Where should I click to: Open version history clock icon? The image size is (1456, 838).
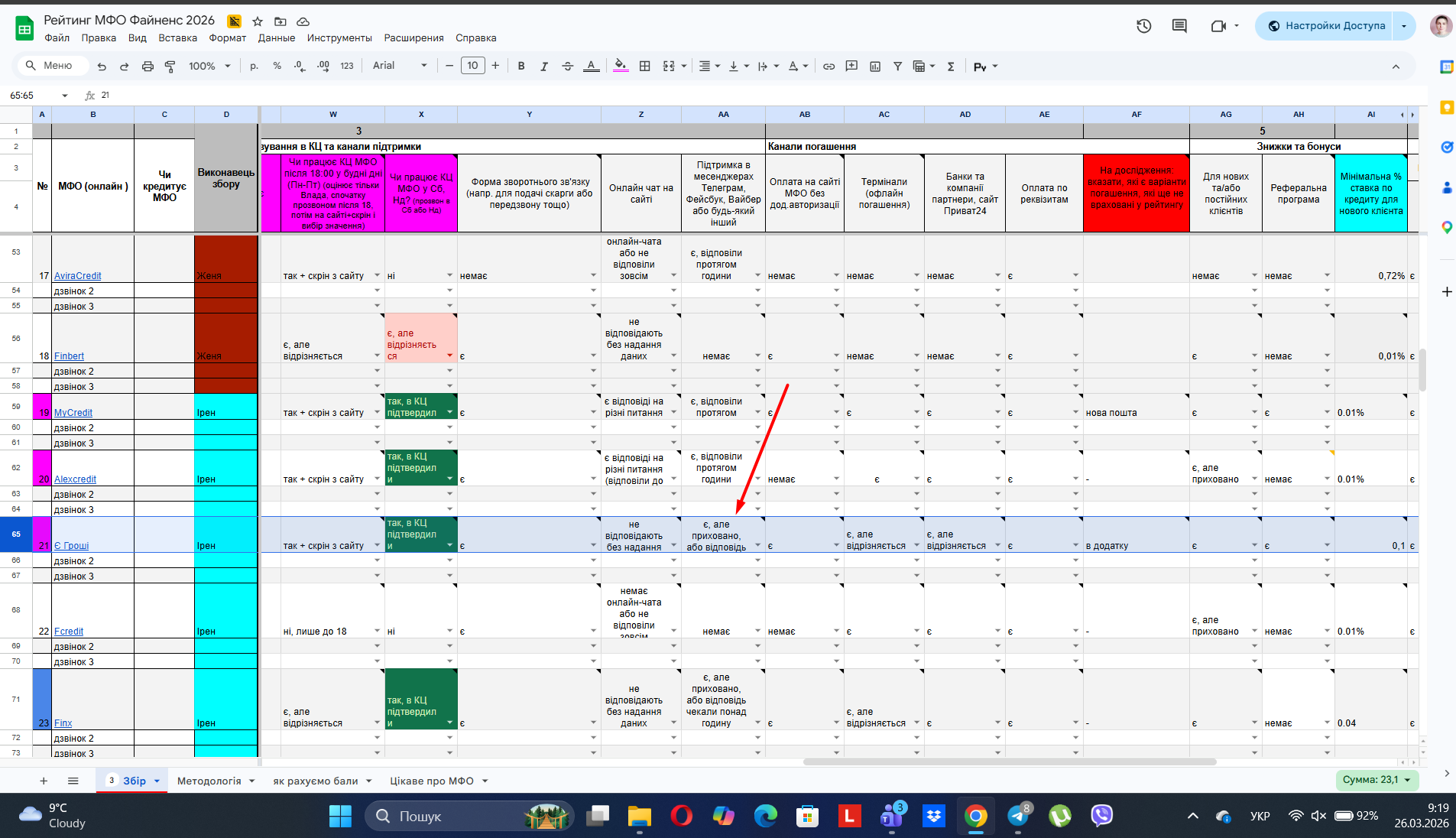click(x=1143, y=26)
